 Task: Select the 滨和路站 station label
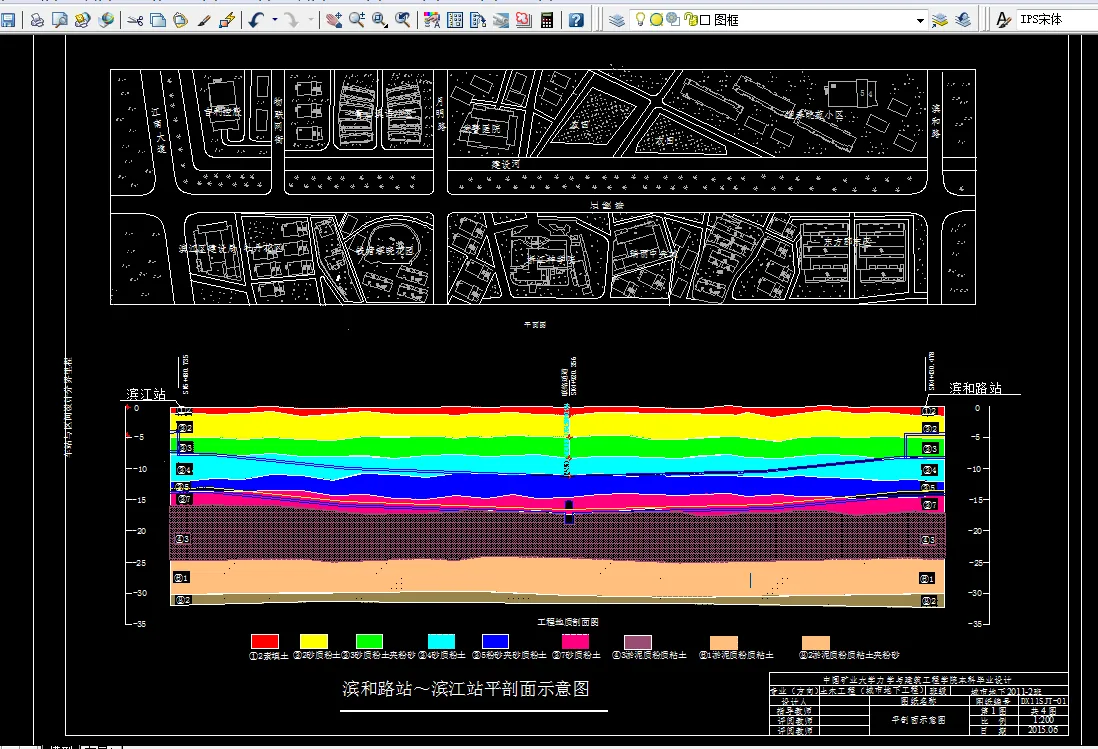click(975, 388)
